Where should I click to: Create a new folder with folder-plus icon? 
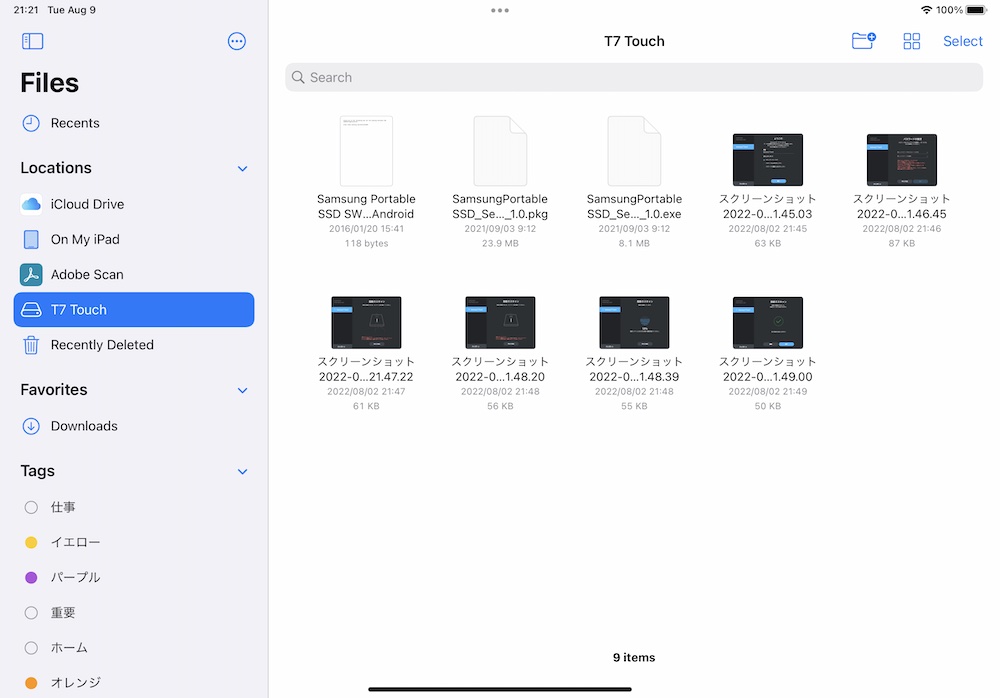point(864,41)
